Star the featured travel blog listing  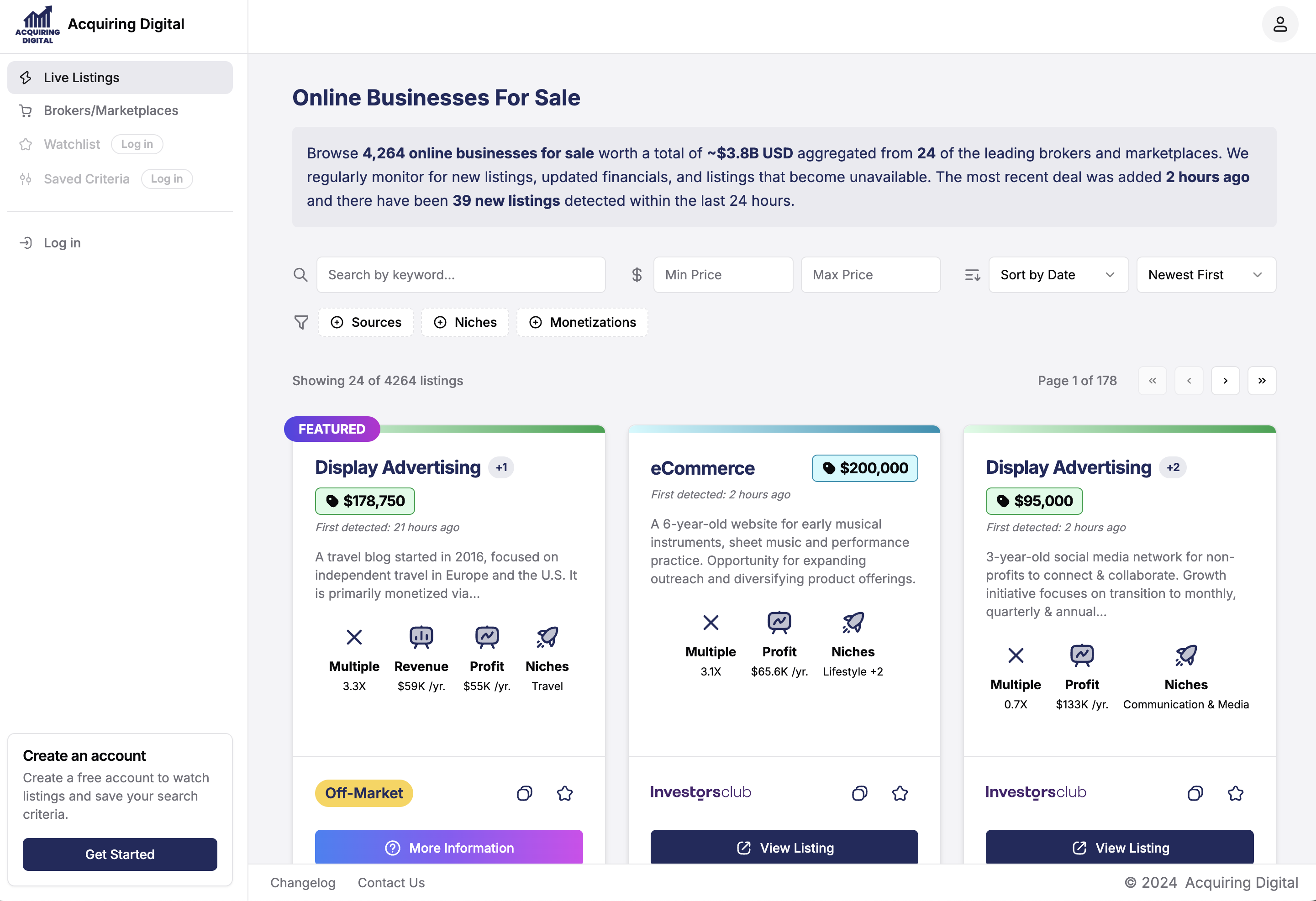pos(564,793)
